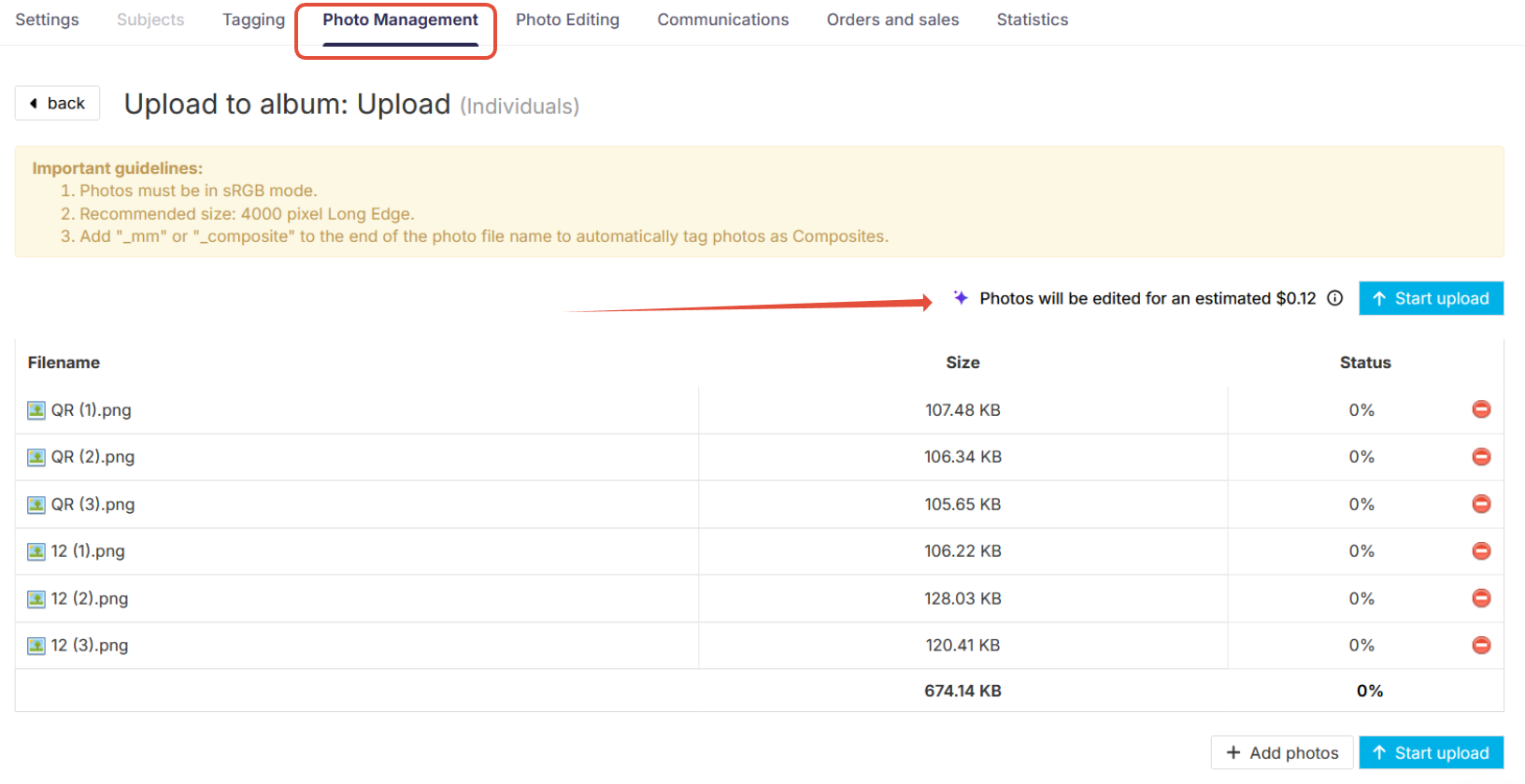Click the 105.65 KB size value
This screenshot has height=784, width=1525.
click(x=962, y=505)
